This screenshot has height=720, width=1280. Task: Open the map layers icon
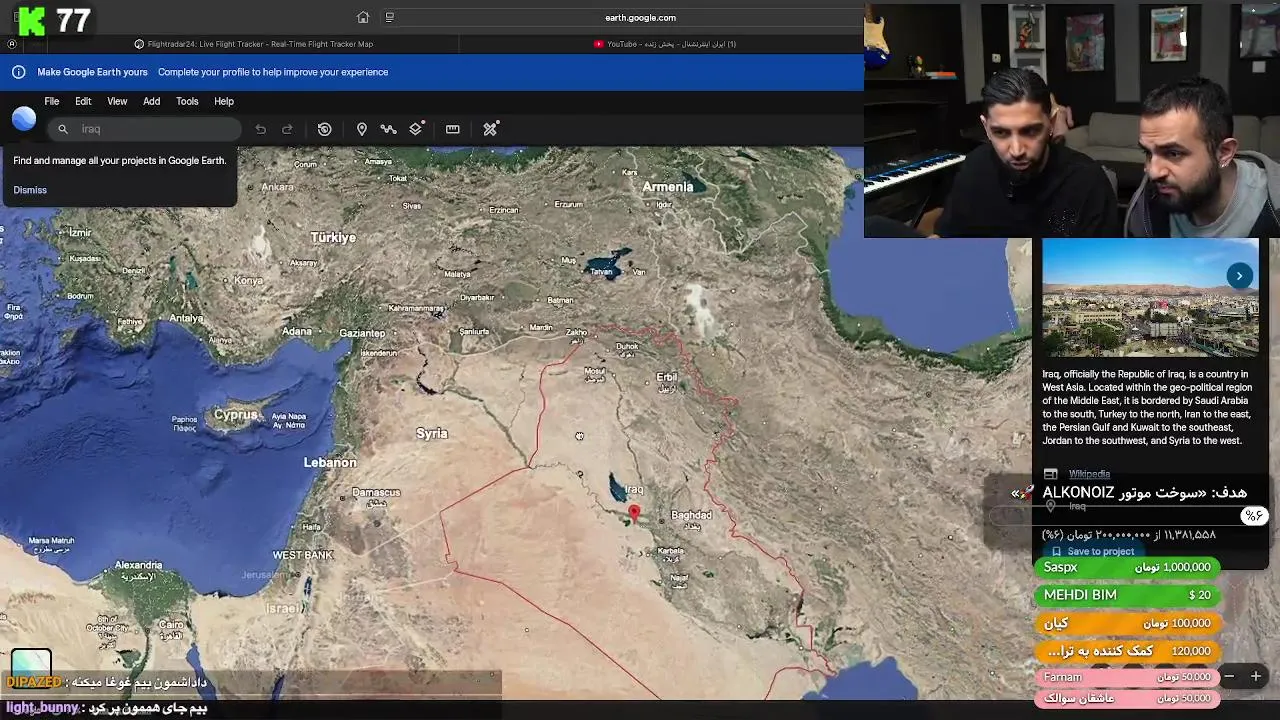click(x=416, y=129)
